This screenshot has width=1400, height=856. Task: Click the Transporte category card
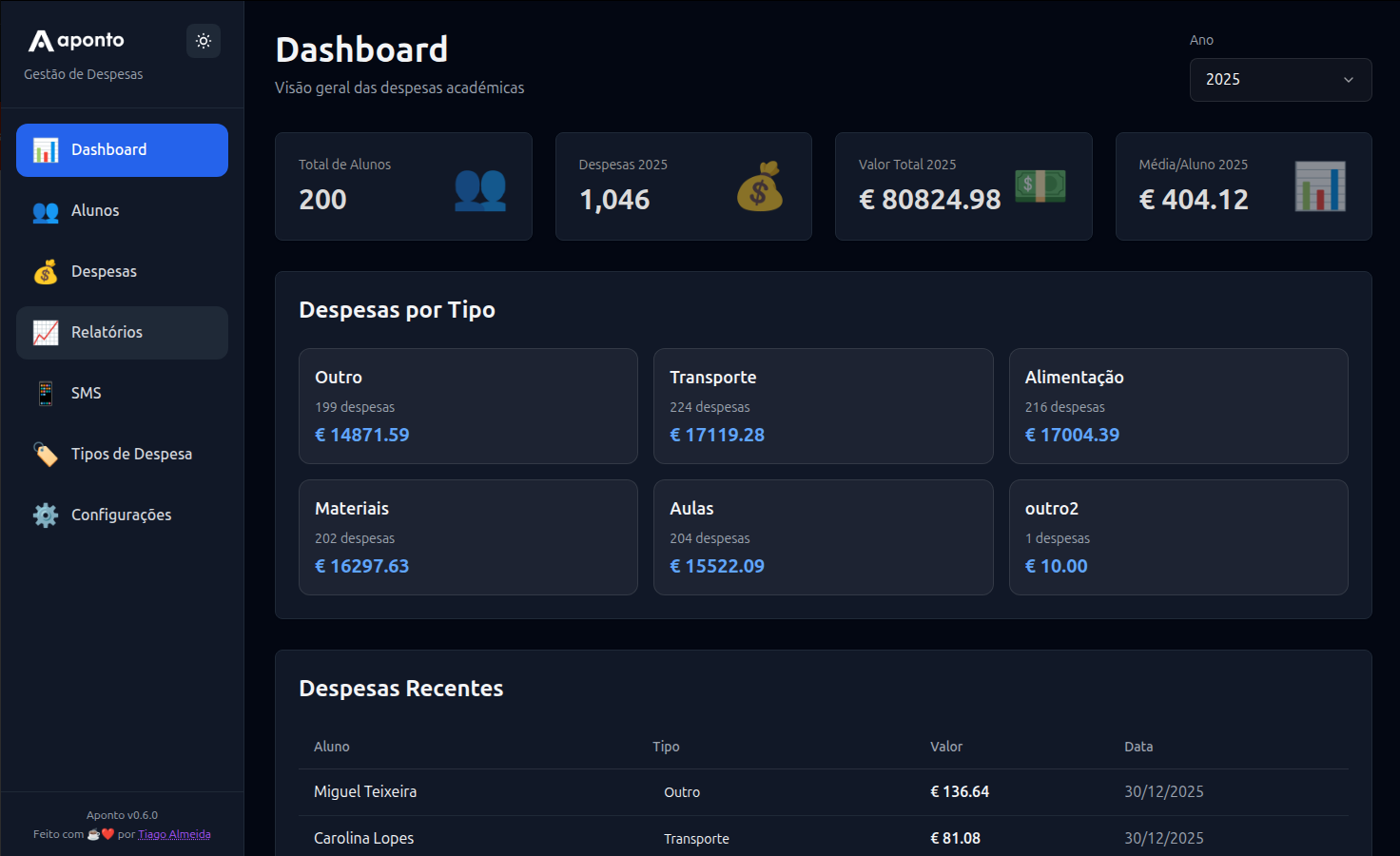click(823, 406)
